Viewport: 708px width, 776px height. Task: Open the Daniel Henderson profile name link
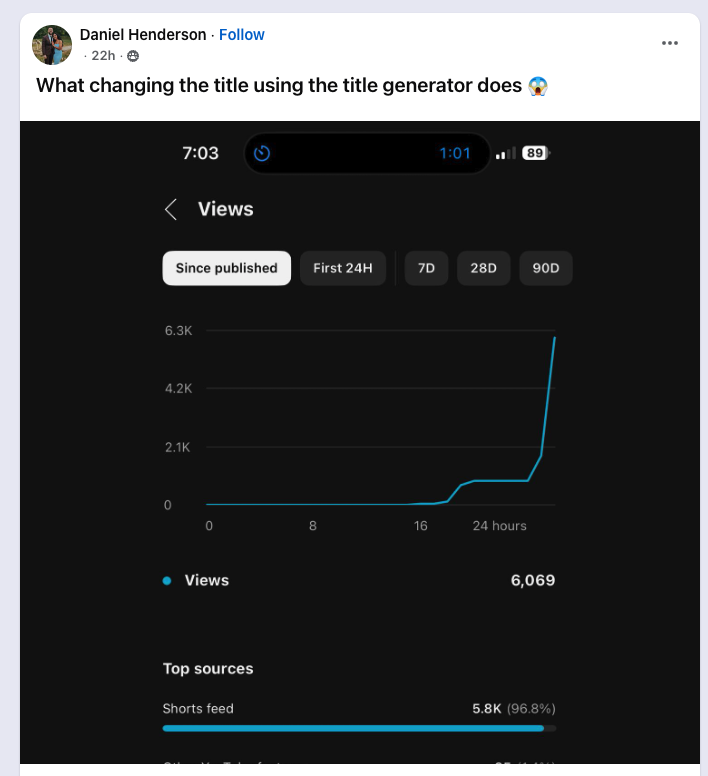coord(143,35)
